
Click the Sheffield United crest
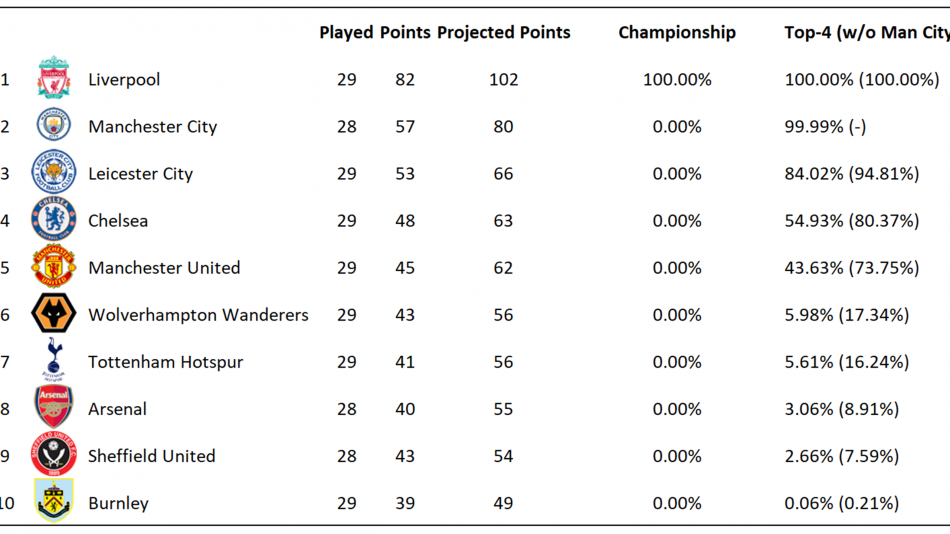pos(54,454)
